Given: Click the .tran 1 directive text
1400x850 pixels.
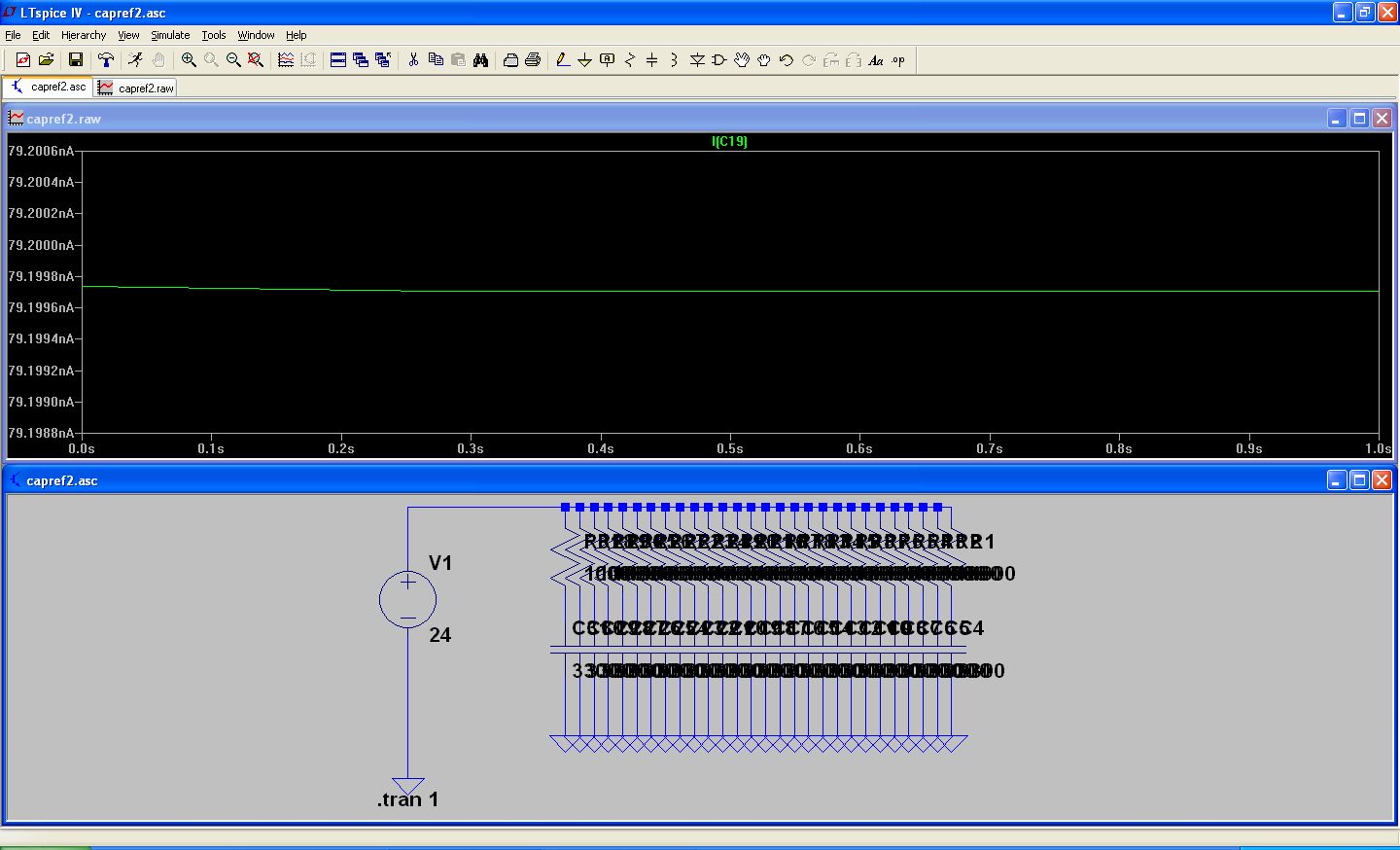Looking at the screenshot, I should pos(407,799).
